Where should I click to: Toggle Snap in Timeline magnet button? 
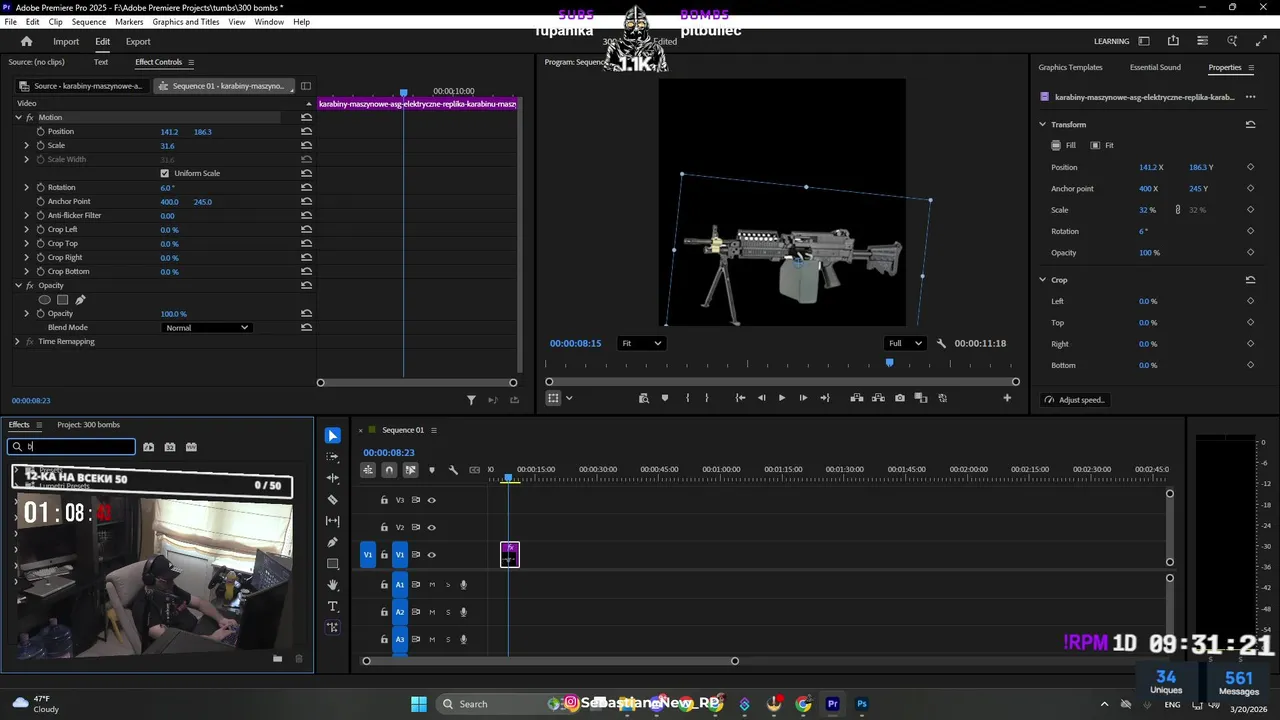[x=389, y=470]
